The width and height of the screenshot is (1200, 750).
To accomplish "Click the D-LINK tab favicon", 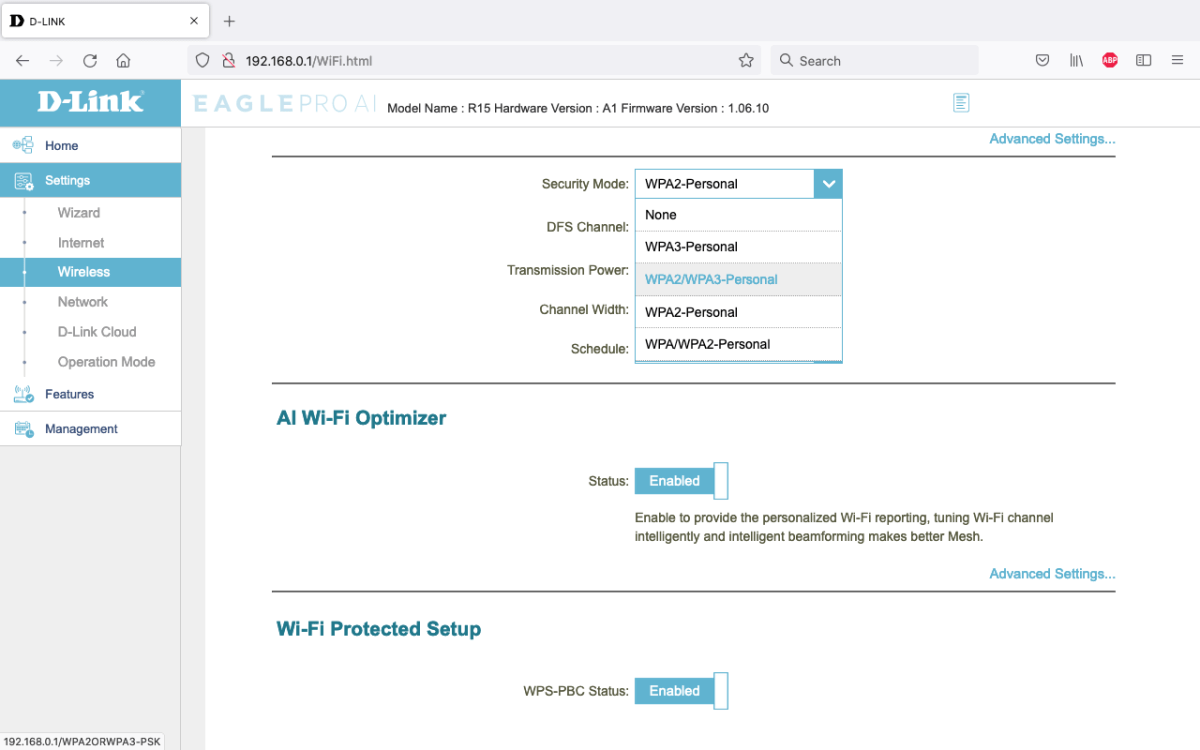I will [17, 21].
